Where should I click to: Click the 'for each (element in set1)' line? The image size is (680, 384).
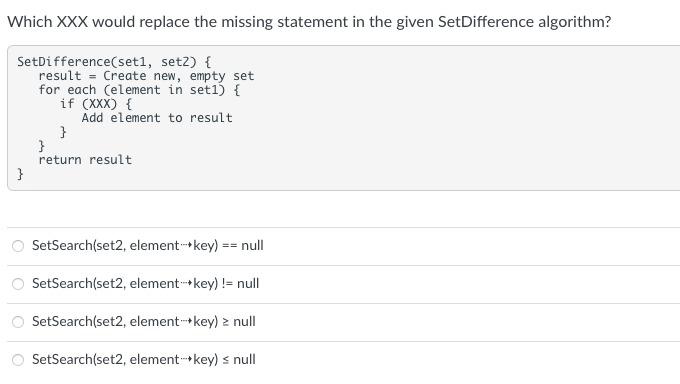tap(139, 90)
